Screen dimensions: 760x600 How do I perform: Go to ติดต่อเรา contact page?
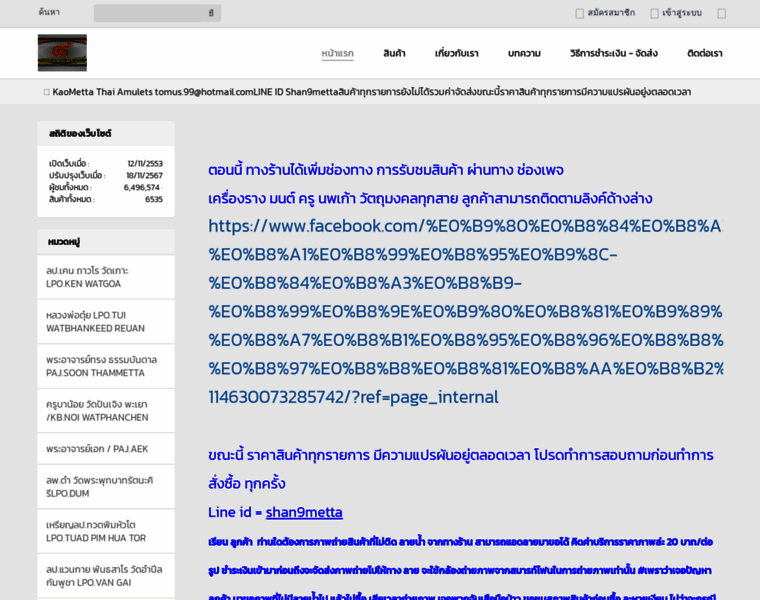coord(704,54)
